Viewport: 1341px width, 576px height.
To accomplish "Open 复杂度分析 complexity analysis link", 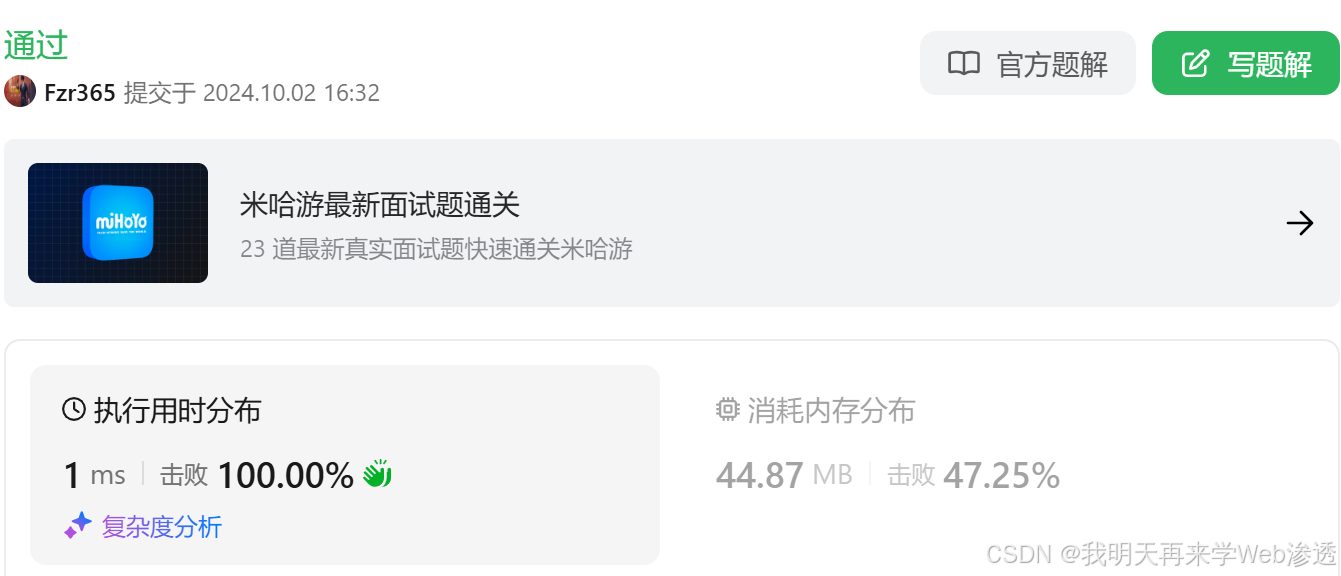I will click(x=161, y=527).
